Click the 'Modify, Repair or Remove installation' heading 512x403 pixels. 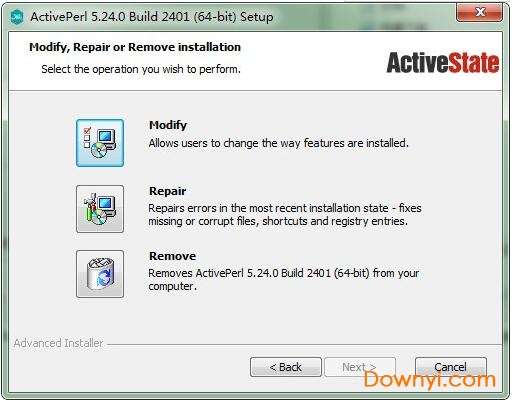pyautogui.click(x=135, y=47)
